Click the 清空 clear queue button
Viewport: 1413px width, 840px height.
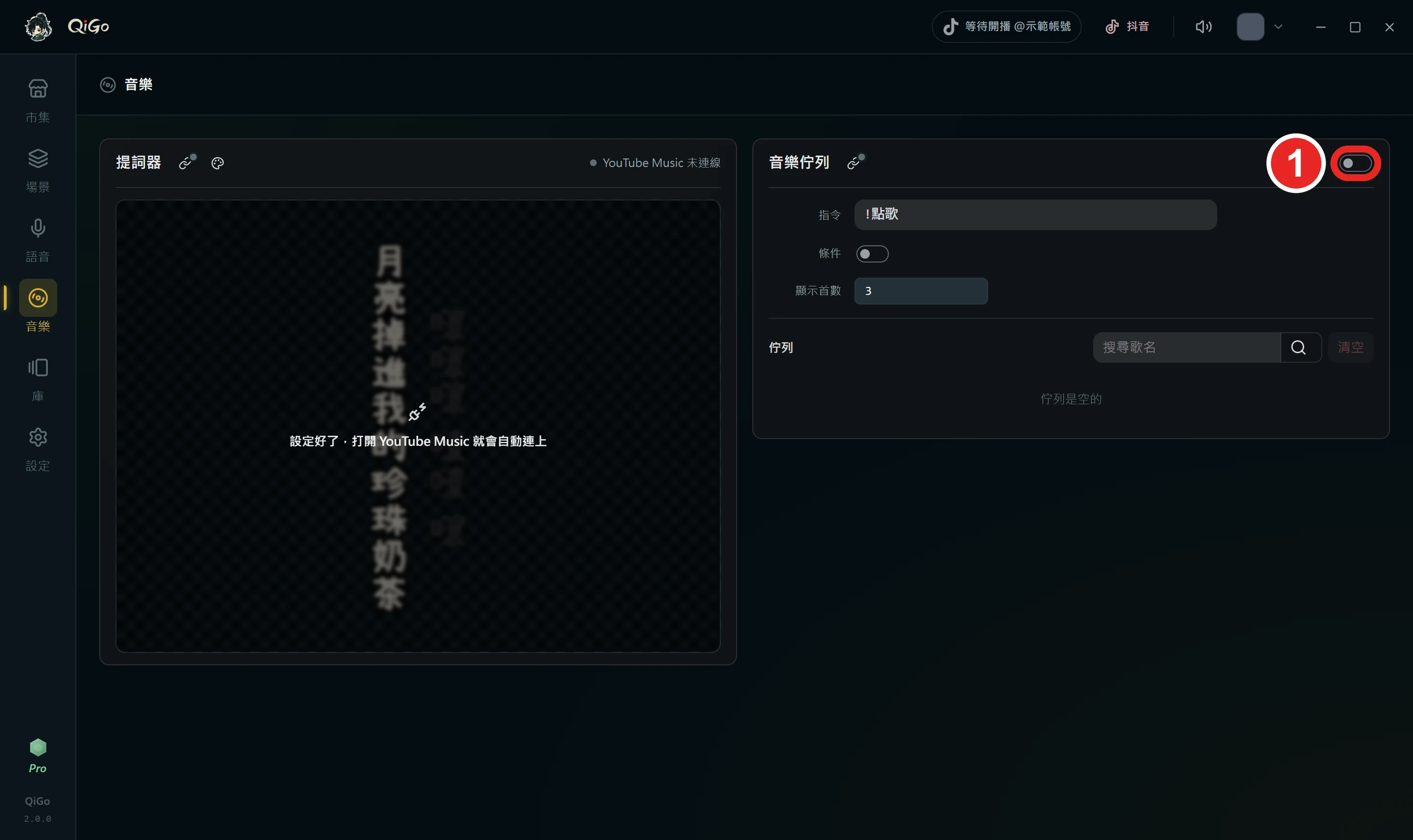point(1351,347)
